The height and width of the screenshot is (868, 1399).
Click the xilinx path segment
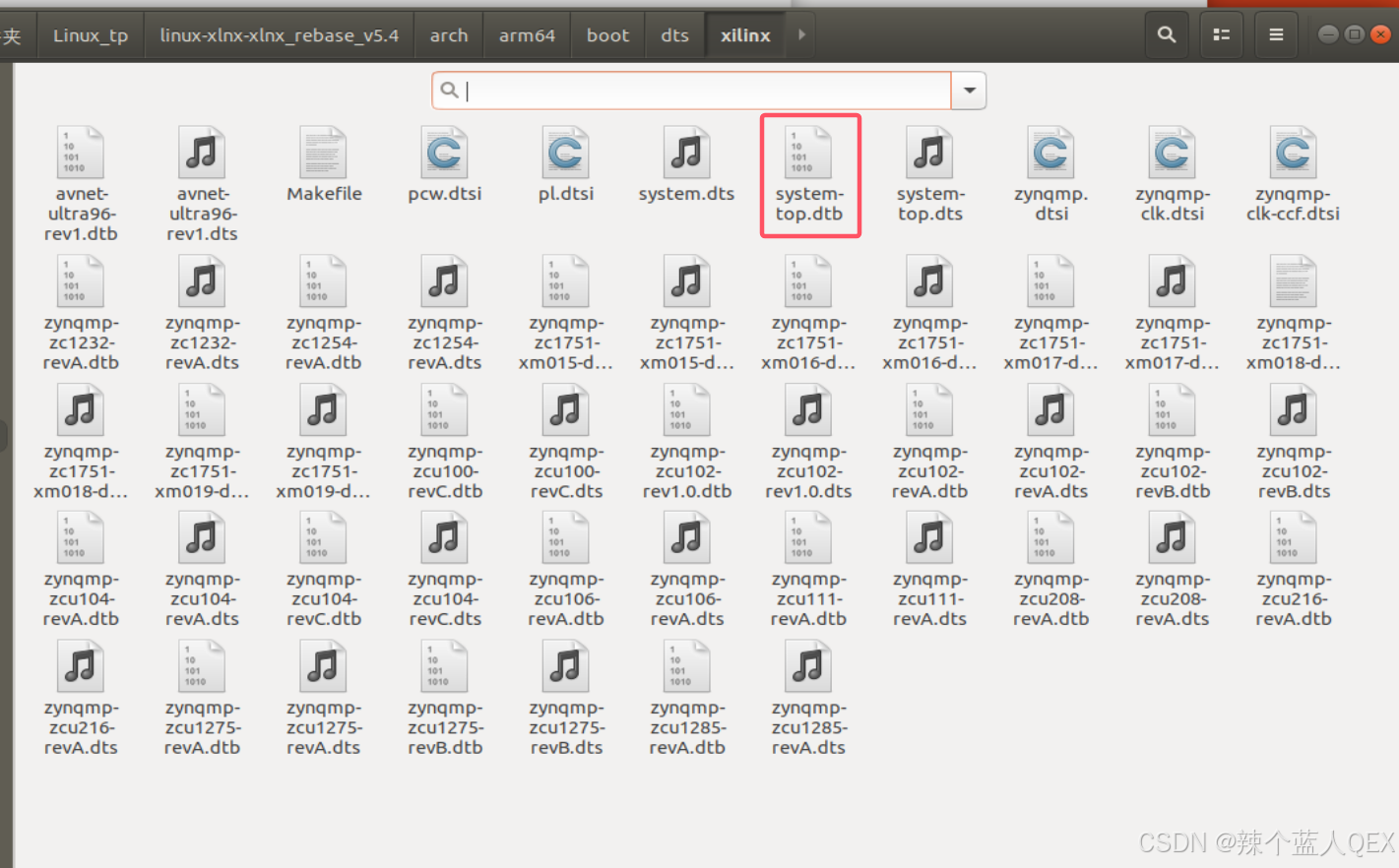745,35
